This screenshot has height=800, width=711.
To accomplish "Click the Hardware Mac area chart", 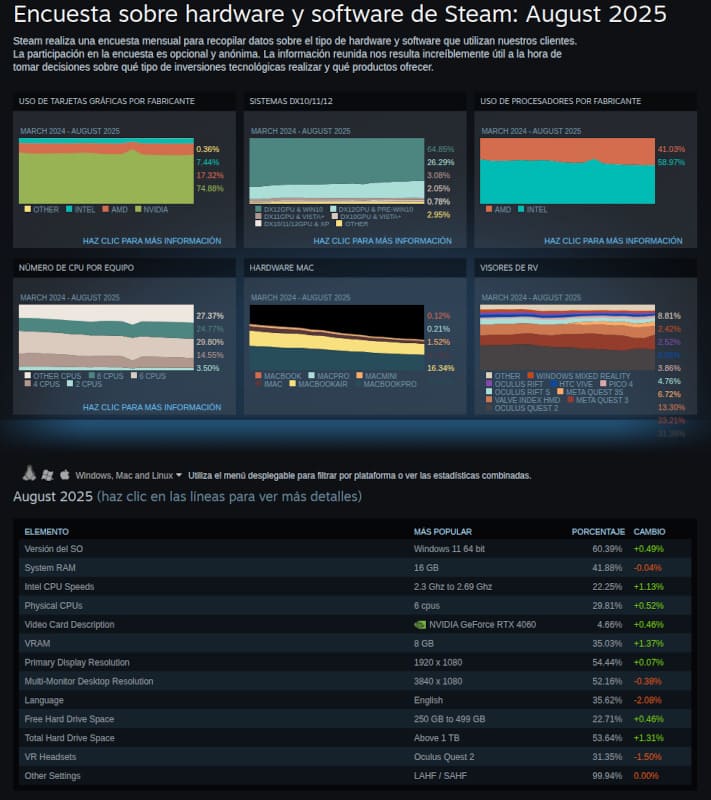I will pos(337,337).
